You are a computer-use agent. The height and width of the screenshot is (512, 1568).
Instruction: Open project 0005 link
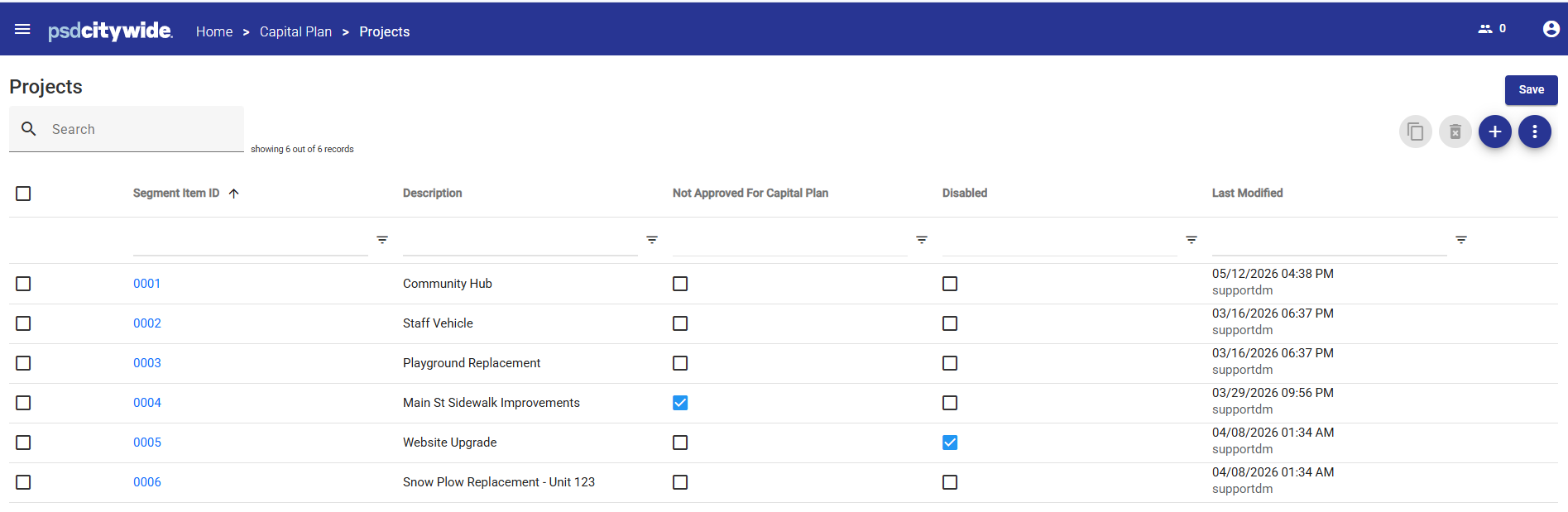147,443
